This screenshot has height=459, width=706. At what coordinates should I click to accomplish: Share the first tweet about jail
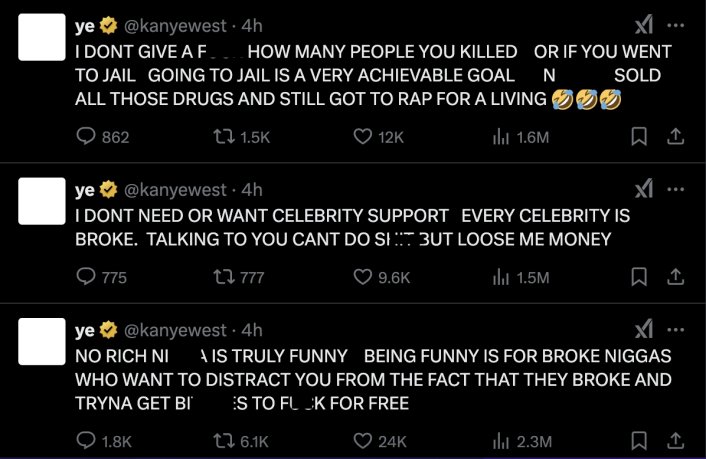point(674,137)
